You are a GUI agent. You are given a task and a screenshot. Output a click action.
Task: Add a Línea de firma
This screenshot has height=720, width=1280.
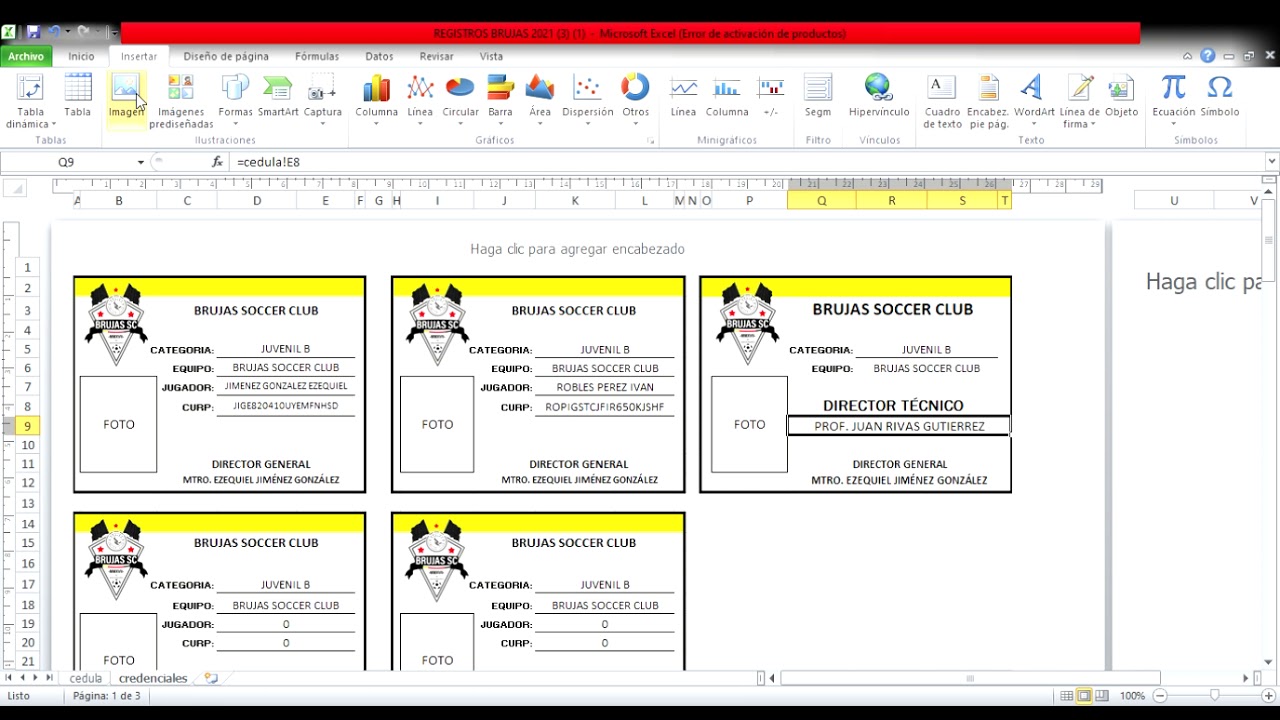click(1080, 102)
